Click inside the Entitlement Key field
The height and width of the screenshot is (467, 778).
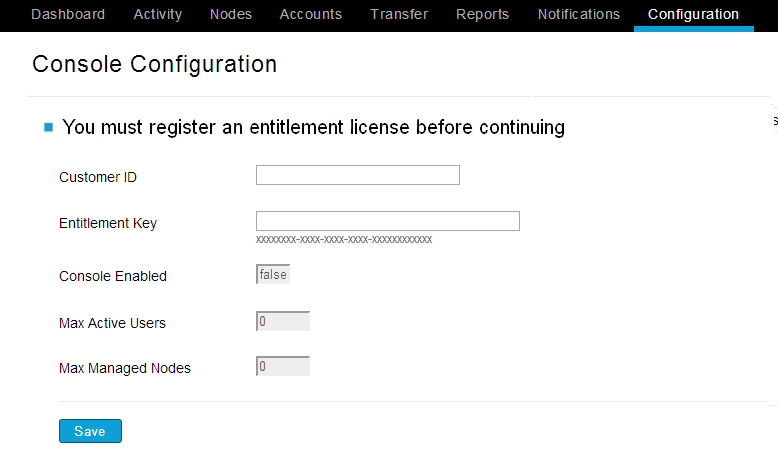click(x=388, y=221)
